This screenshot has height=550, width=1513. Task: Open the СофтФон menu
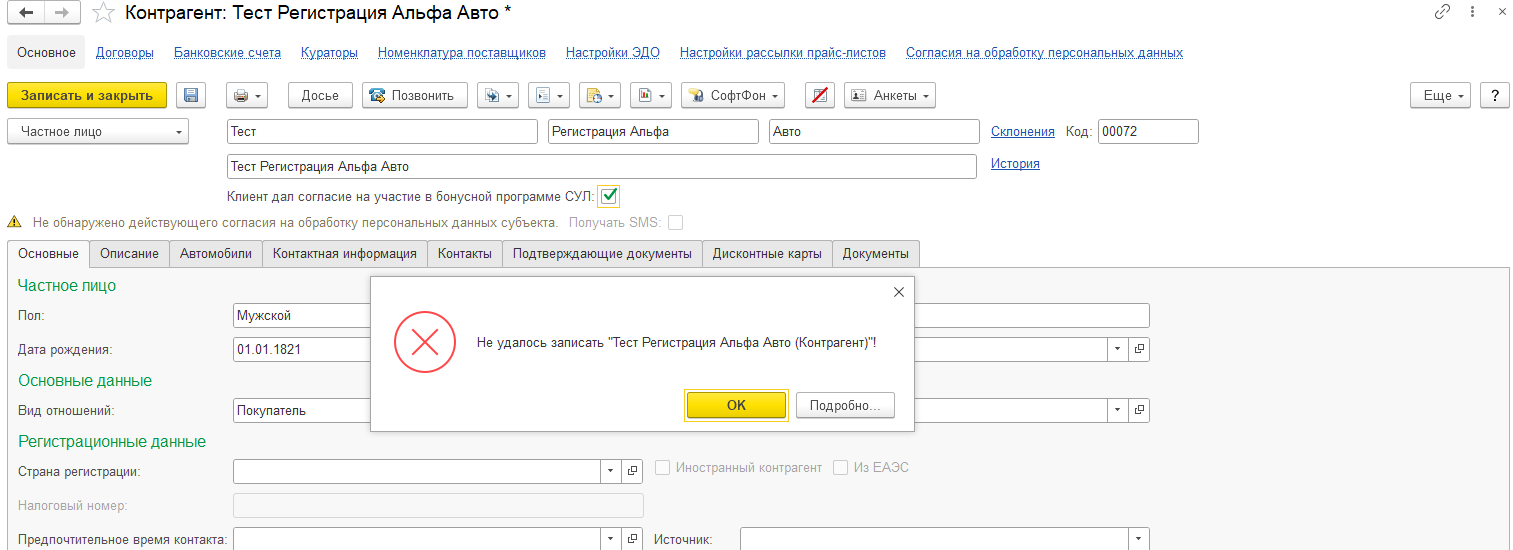tap(733, 95)
